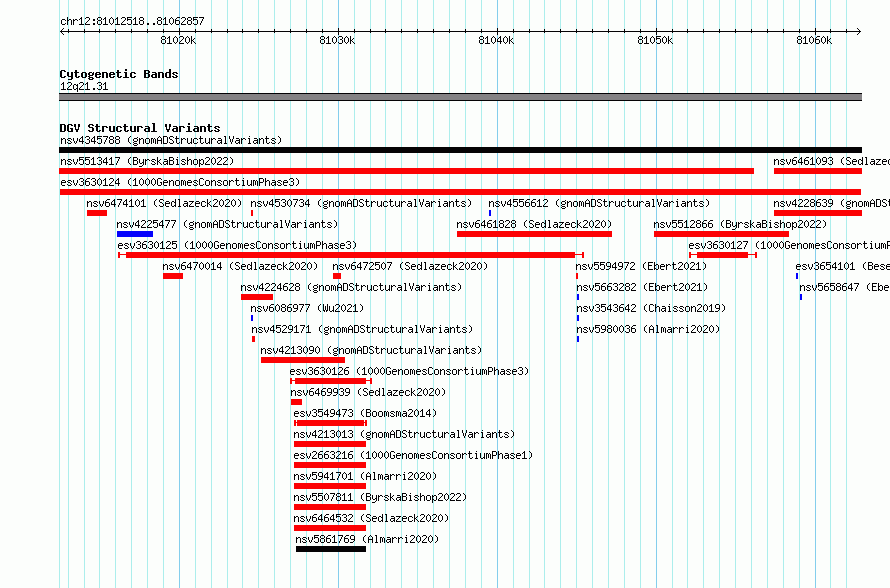Click nsv6469939 Sedlazeck2020 label
The height and width of the screenshot is (588, 890).
[368, 392]
